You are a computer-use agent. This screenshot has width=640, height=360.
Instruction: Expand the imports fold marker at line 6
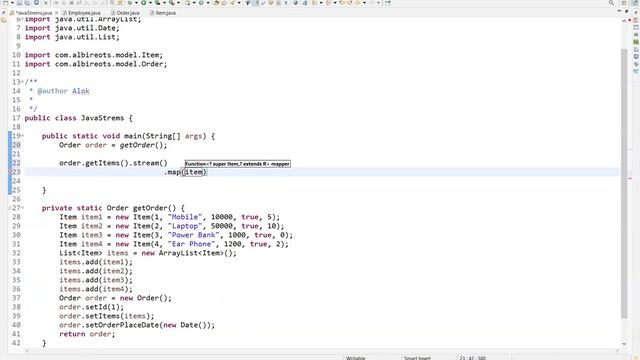22,19
